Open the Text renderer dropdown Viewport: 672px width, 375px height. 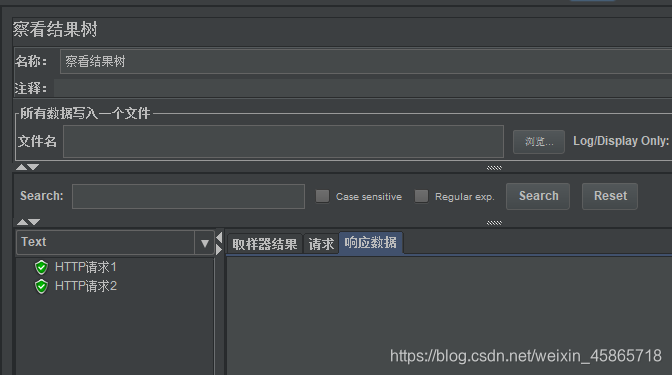[x=115, y=243]
